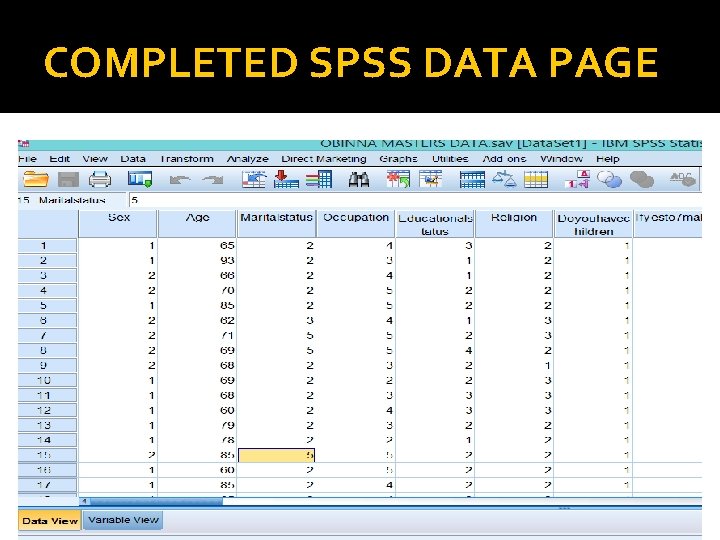Open the Add-ons menu
720x540 pixels.
pyautogui.click(x=504, y=159)
